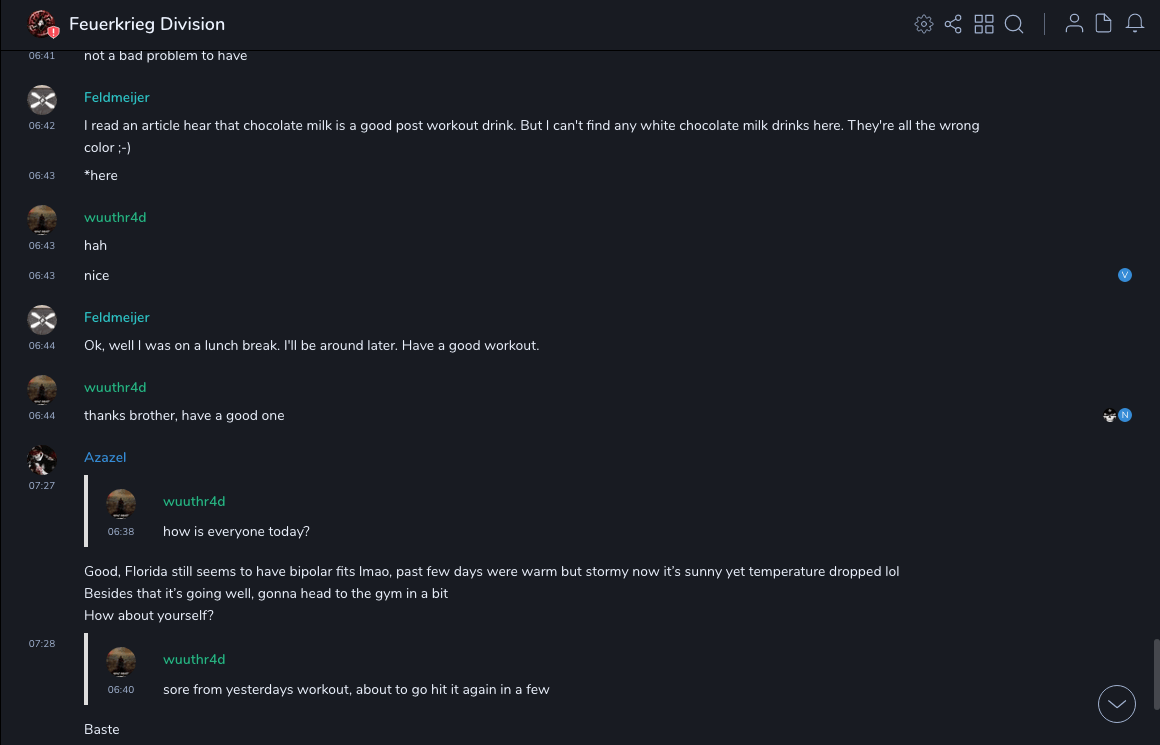Click the search magnifier icon
The width and height of the screenshot is (1160, 745).
(1014, 24)
